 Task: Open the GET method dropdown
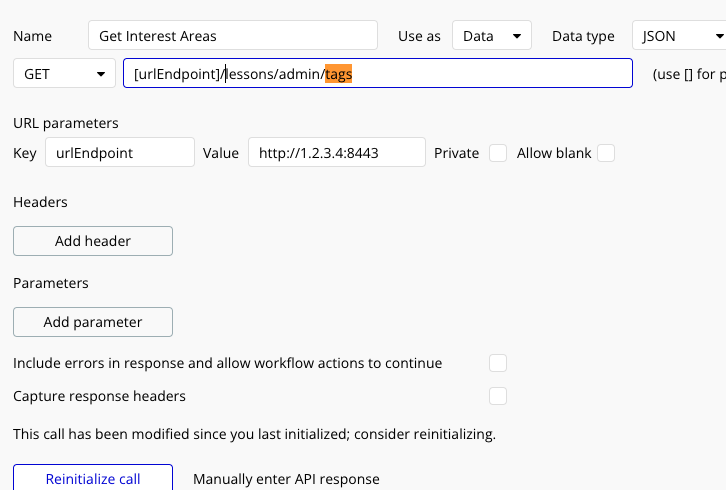click(64, 74)
